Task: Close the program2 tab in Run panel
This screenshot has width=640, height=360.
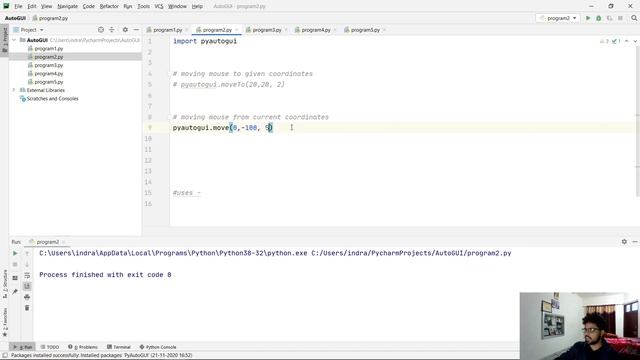Action: pos(64,242)
